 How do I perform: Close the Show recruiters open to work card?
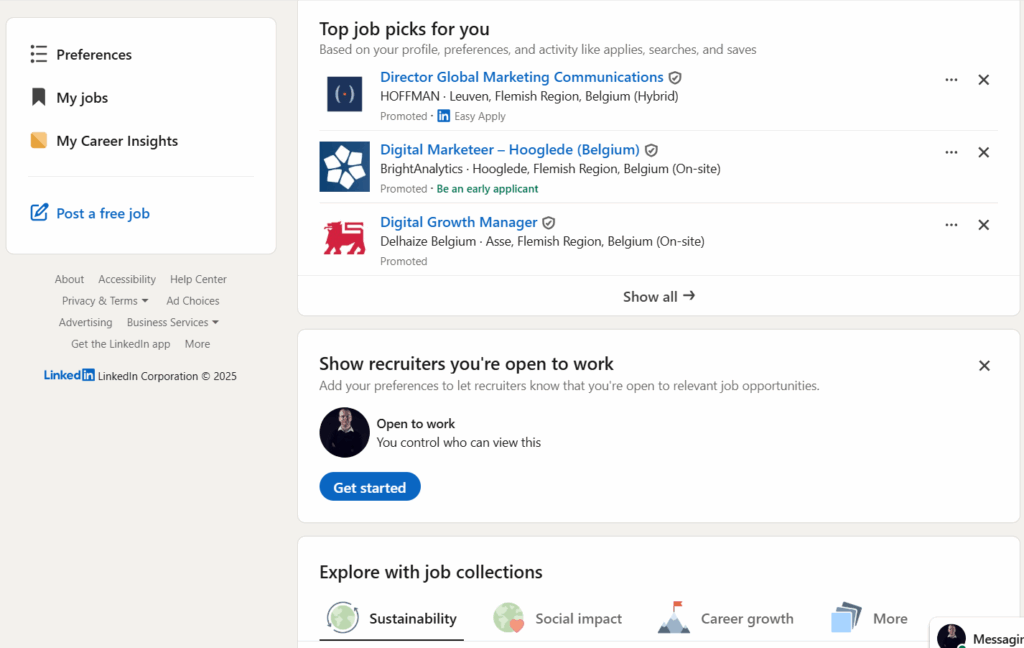click(x=984, y=366)
